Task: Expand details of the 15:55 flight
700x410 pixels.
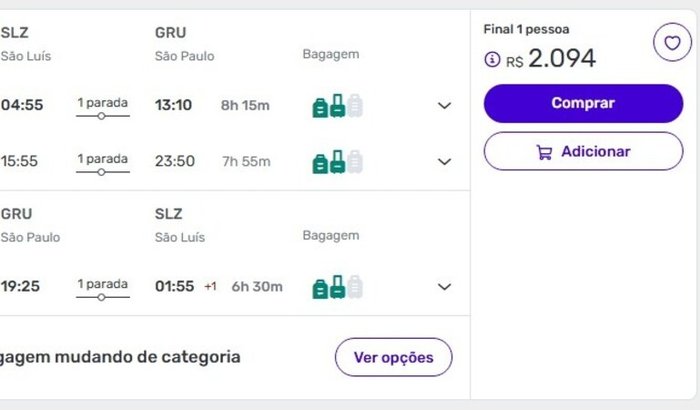Action: pos(445,161)
